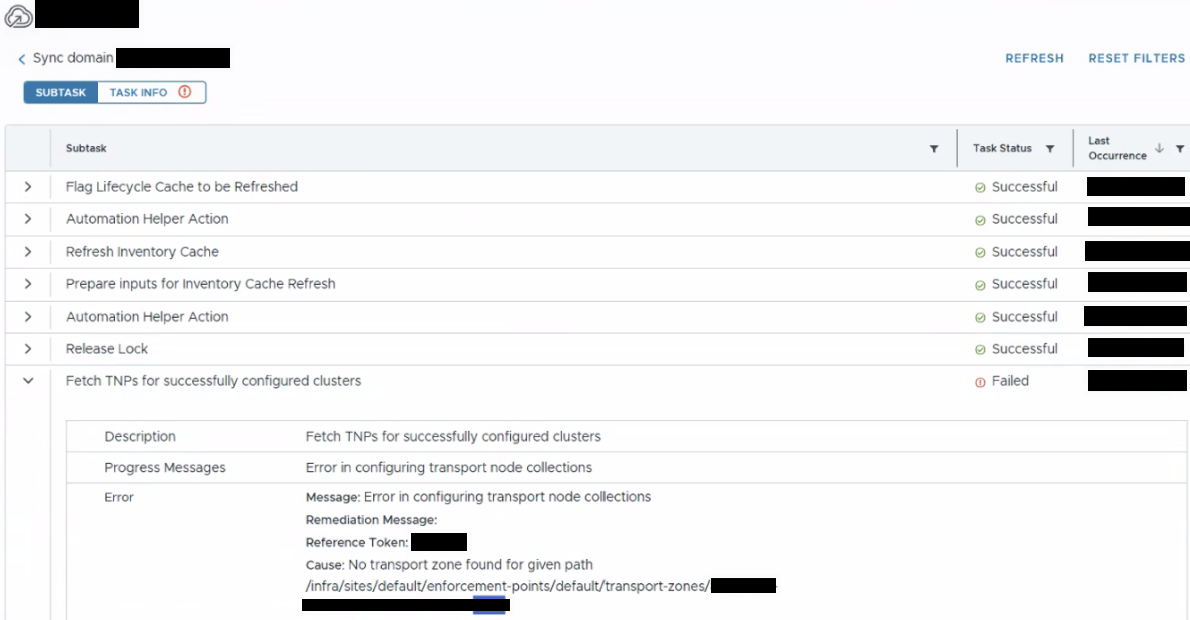Click the Task Info error alert icon

pos(184,92)
